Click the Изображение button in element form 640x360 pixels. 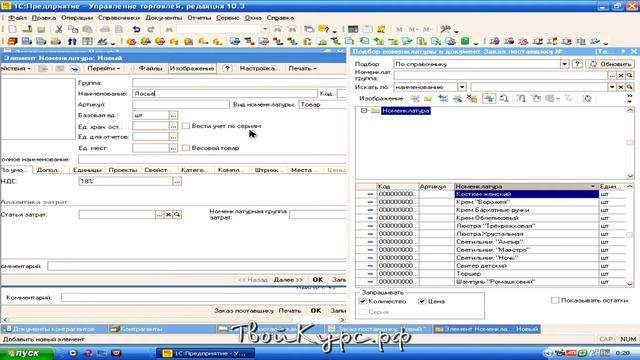(192, 69)
